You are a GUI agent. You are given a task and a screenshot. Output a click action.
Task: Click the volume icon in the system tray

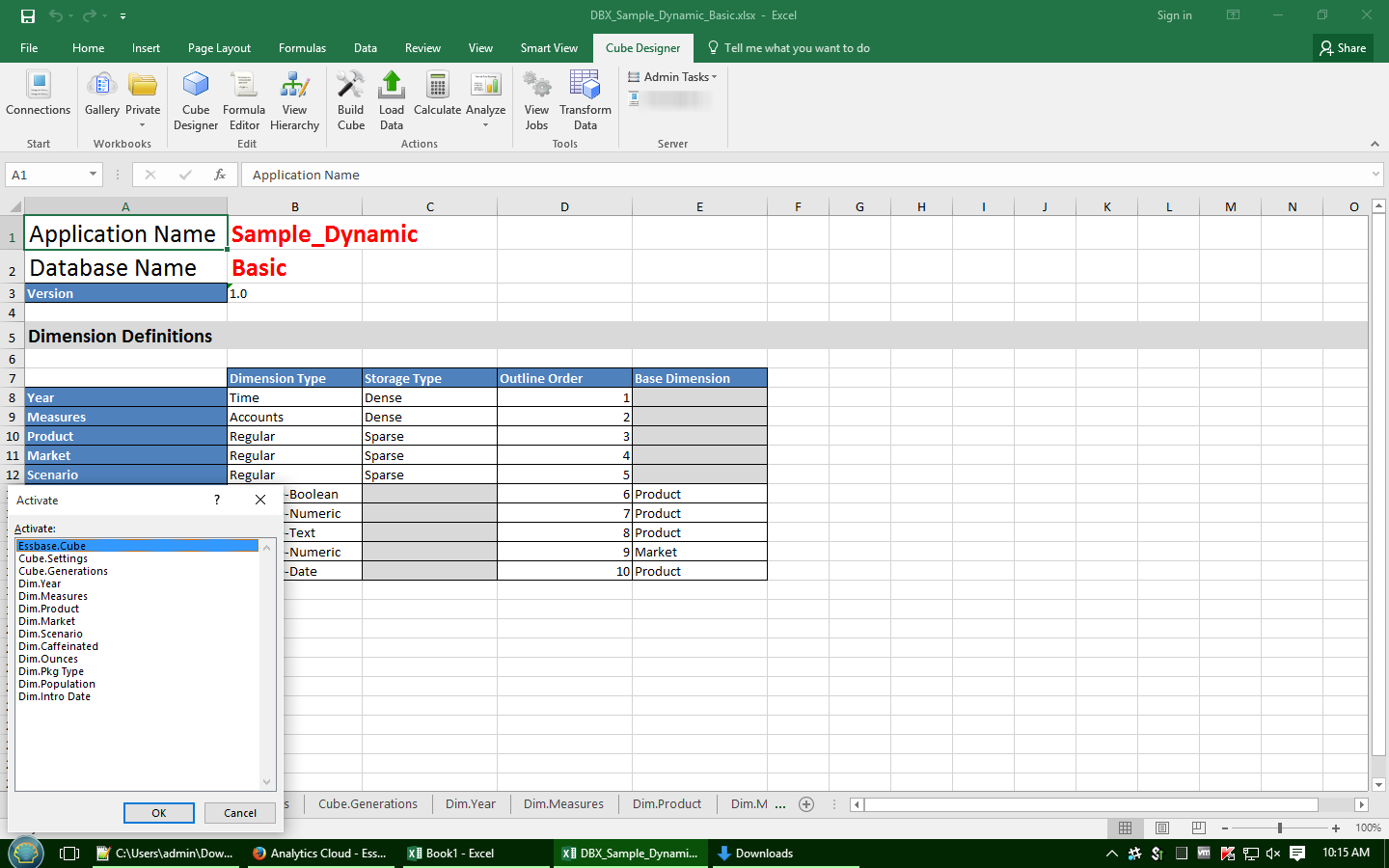[1273, 854]
